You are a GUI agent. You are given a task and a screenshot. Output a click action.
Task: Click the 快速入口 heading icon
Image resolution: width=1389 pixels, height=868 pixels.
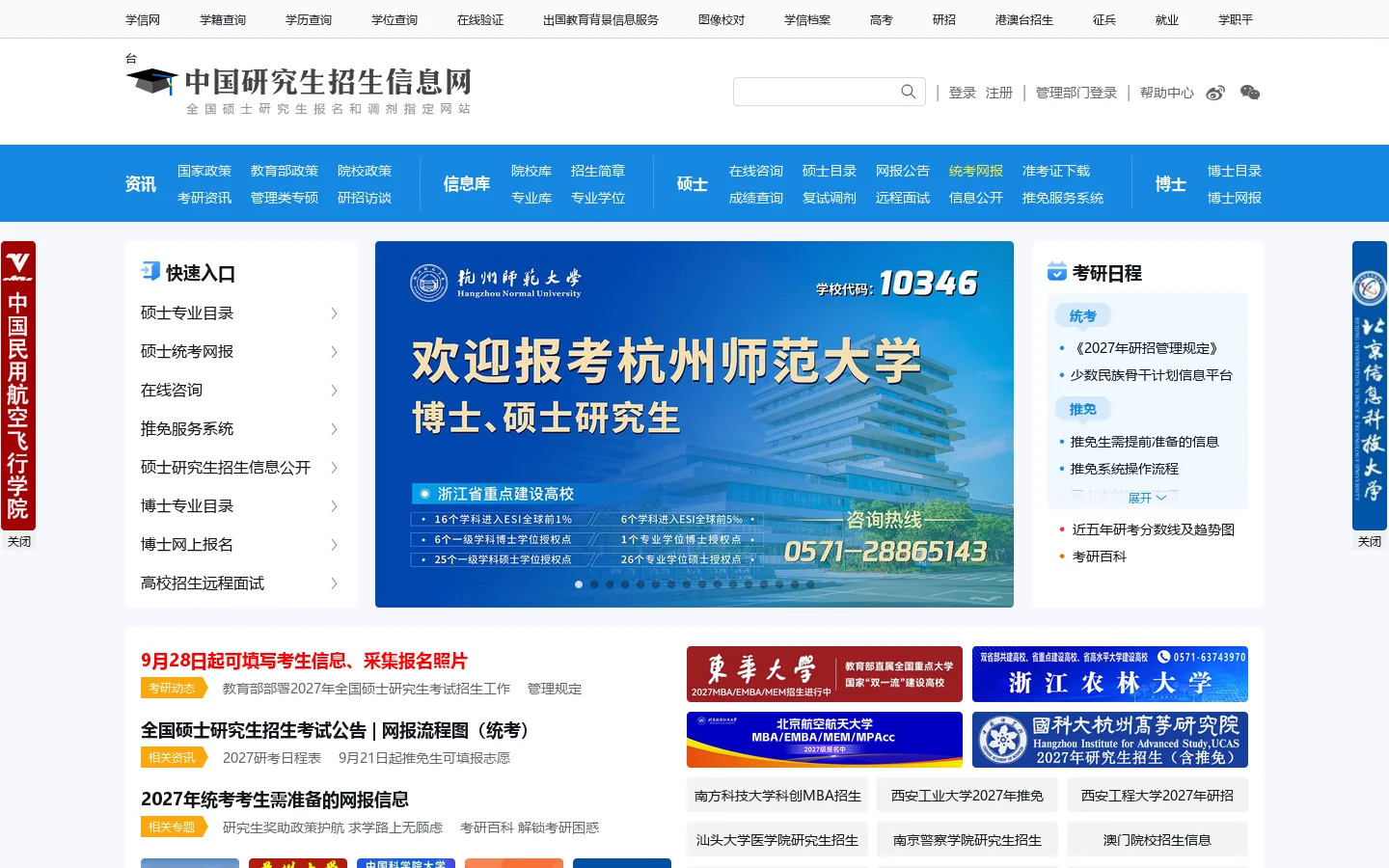(x=150, y=271)
